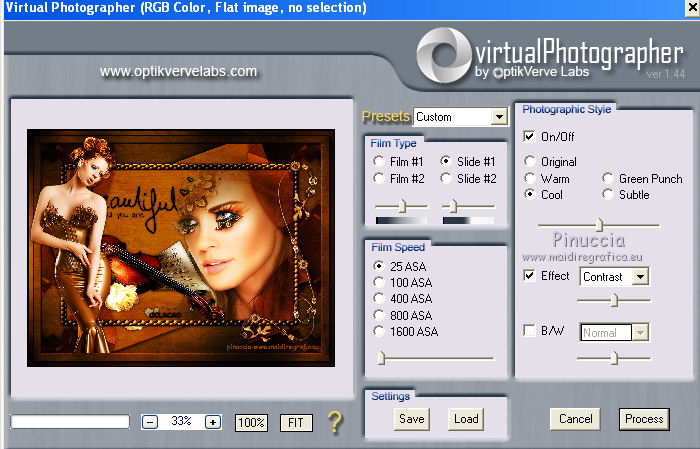Click the virtualPhotographer swirl logo
Viewport: 700px width, 449px height.
(444, 55)
